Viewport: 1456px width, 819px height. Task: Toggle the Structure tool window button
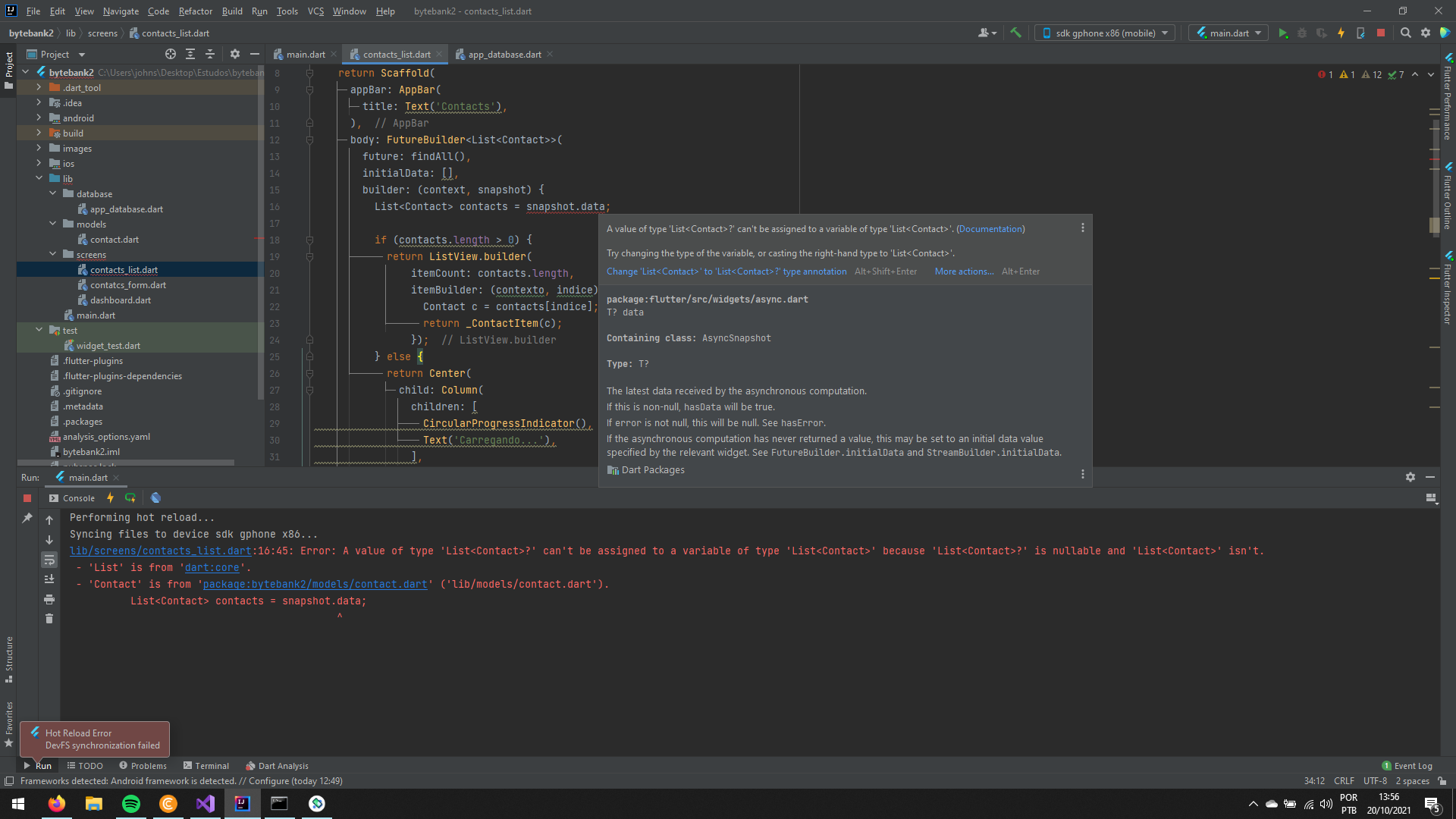(x=9, y=658)
